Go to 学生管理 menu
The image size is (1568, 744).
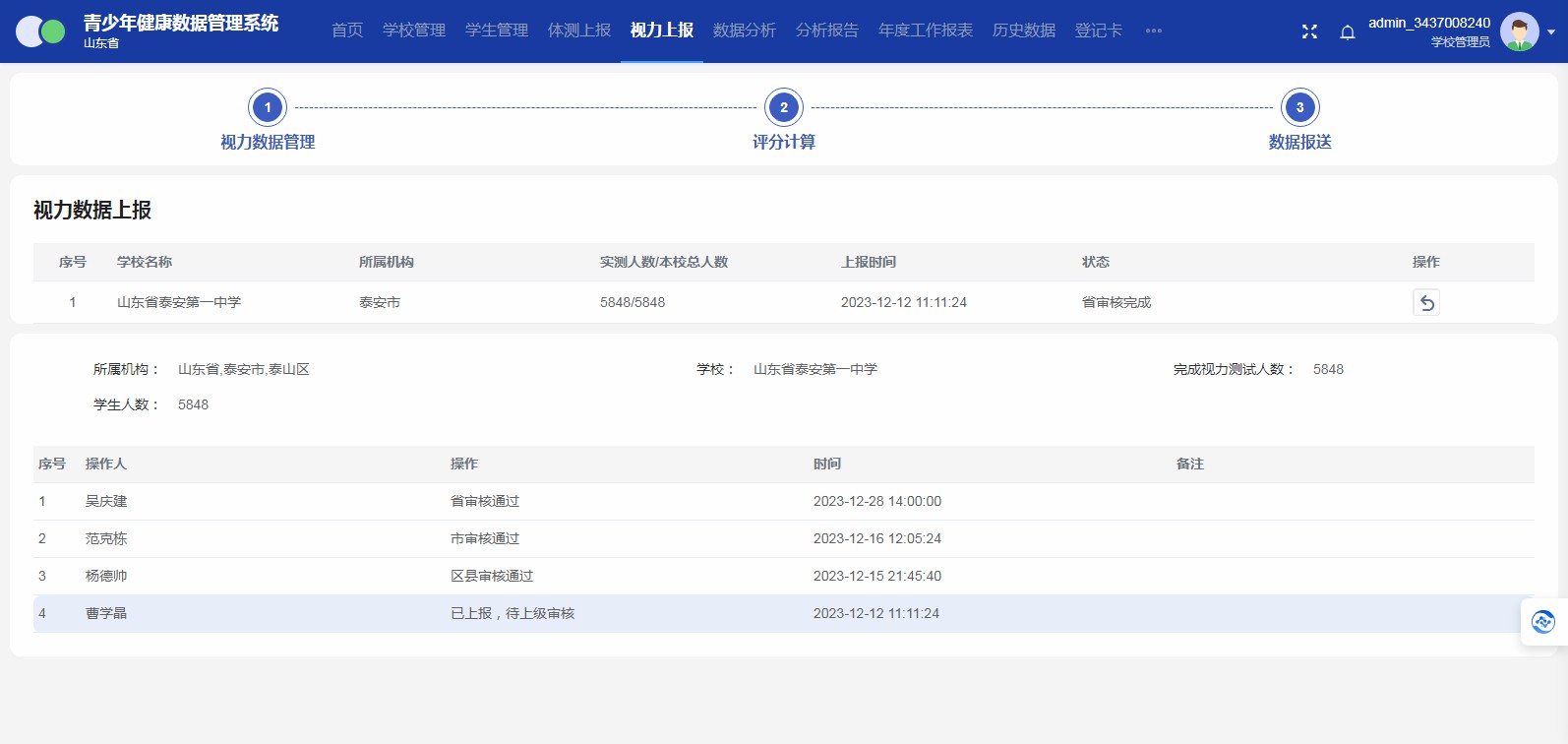pos(497,31)
